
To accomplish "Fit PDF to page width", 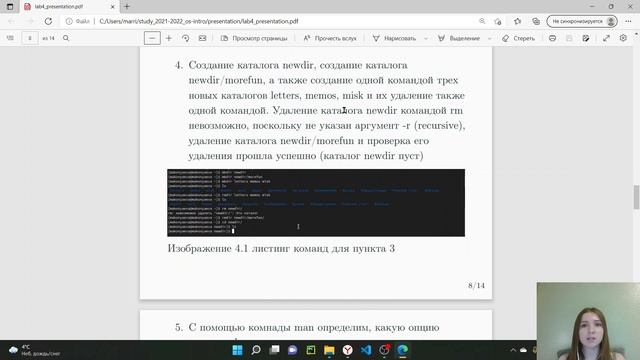I will coord(202,38).
